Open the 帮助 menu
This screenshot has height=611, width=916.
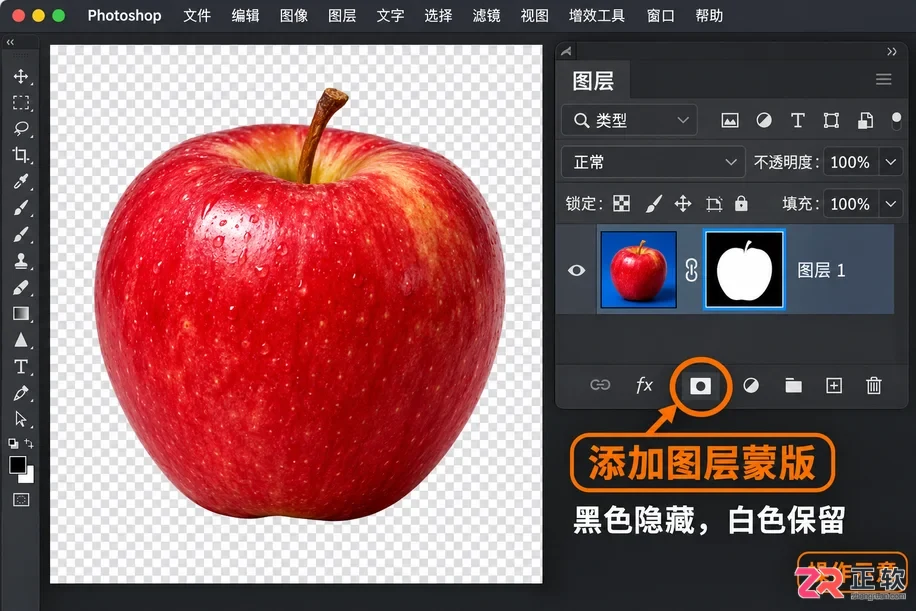709,16
